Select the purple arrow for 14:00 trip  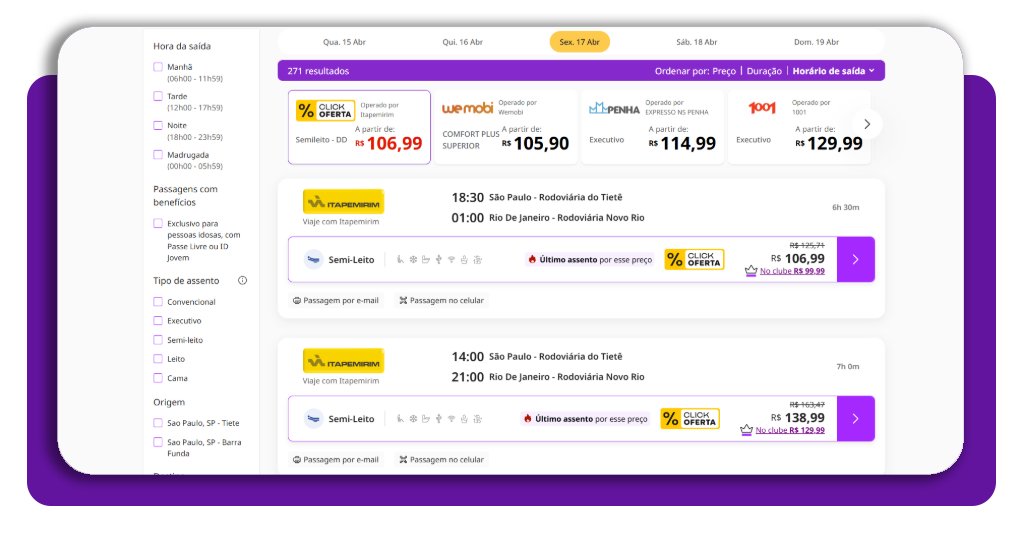coord(855,418)
